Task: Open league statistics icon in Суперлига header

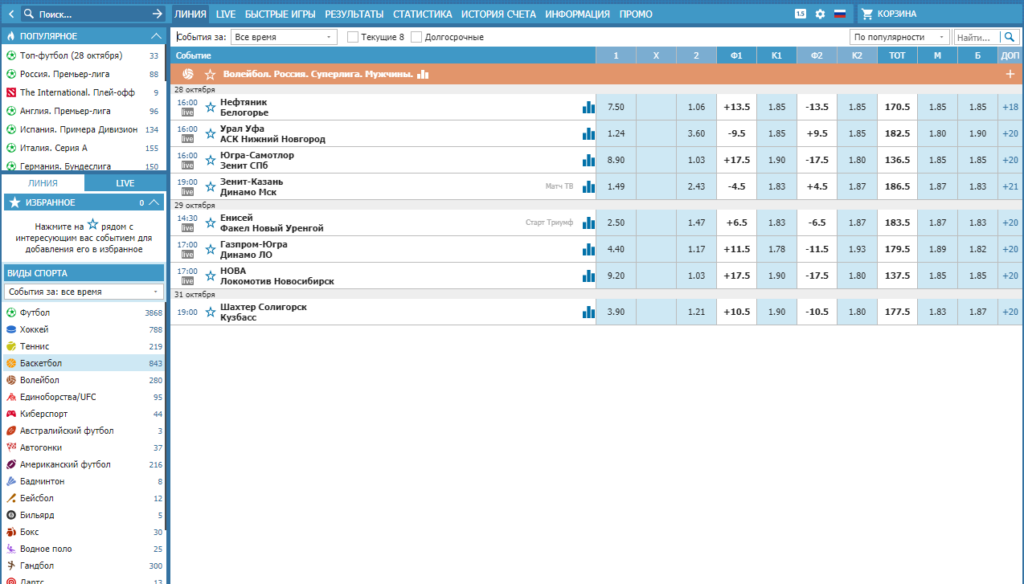Action: (423, 74)
